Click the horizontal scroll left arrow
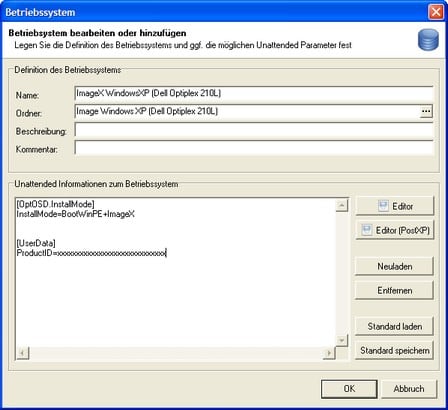The height and width of the screenshot is (410, 448). pos(23,353)
